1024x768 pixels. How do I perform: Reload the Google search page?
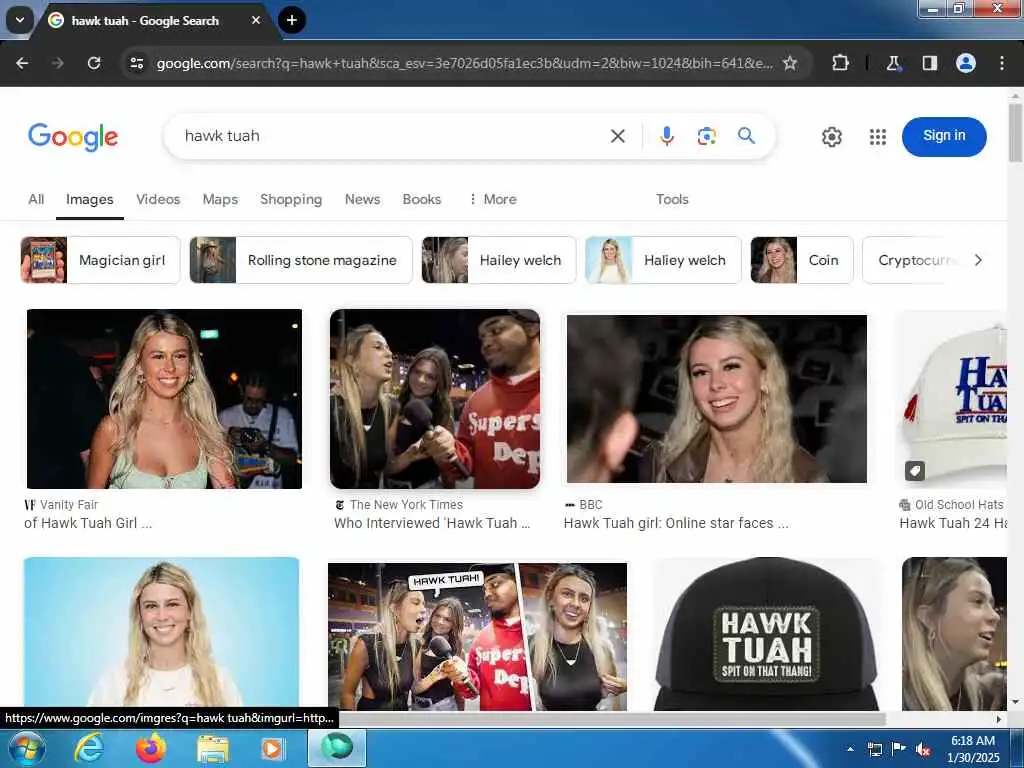94,63
